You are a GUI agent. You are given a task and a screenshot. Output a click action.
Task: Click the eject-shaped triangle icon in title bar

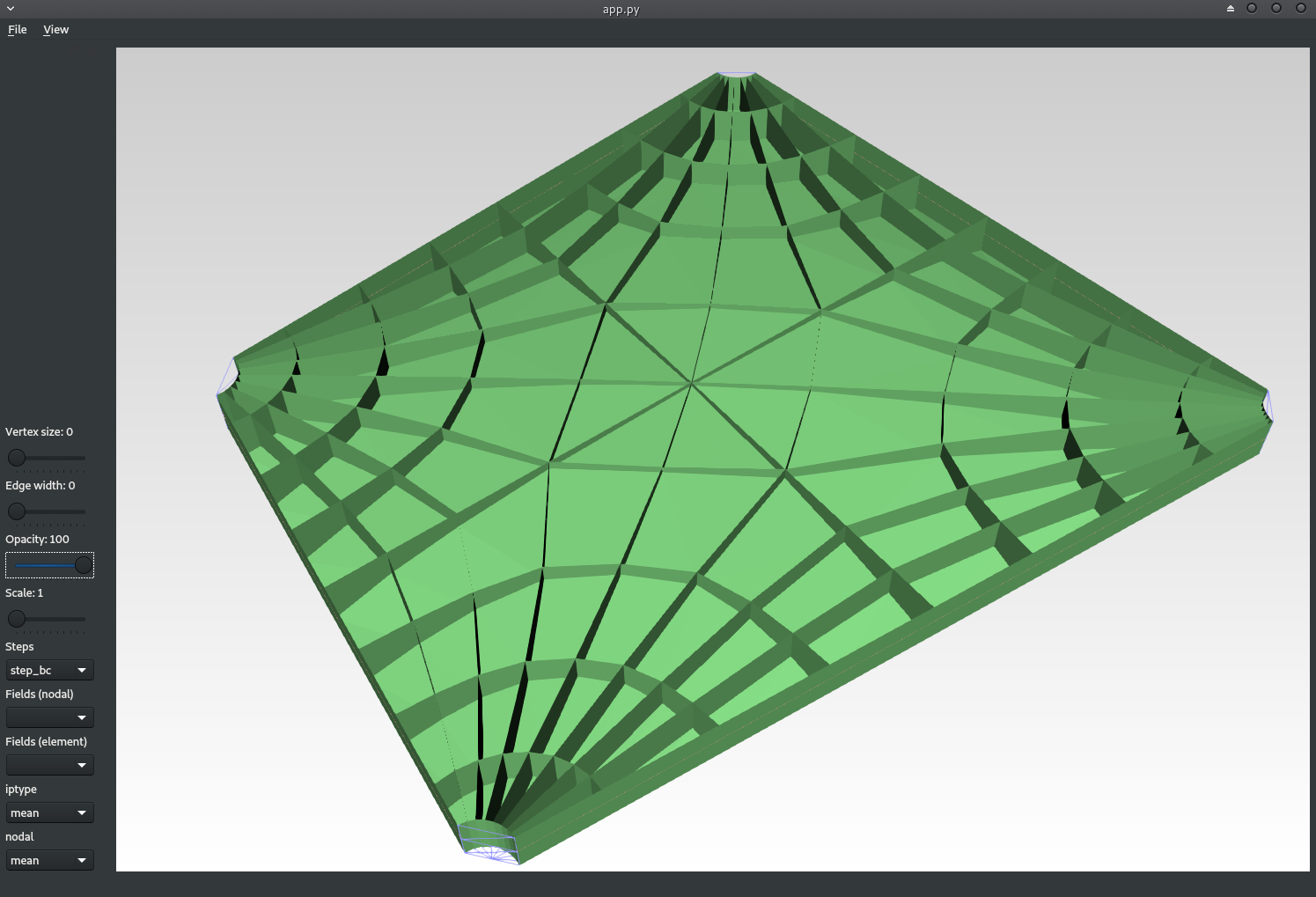point(1230,9)
